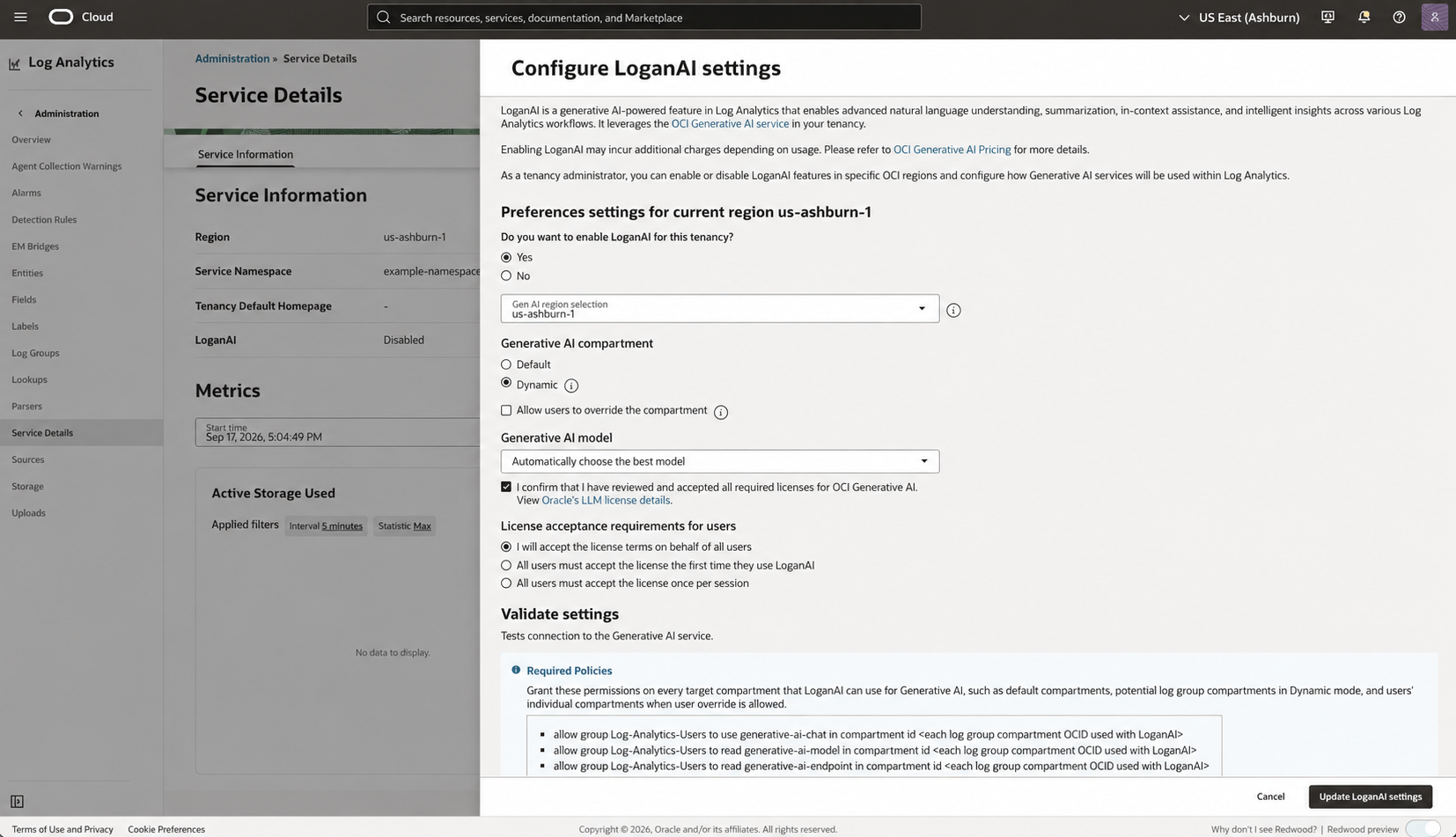
Task: Open the hamburger navigation menu
Action: (x=20, y=17)
